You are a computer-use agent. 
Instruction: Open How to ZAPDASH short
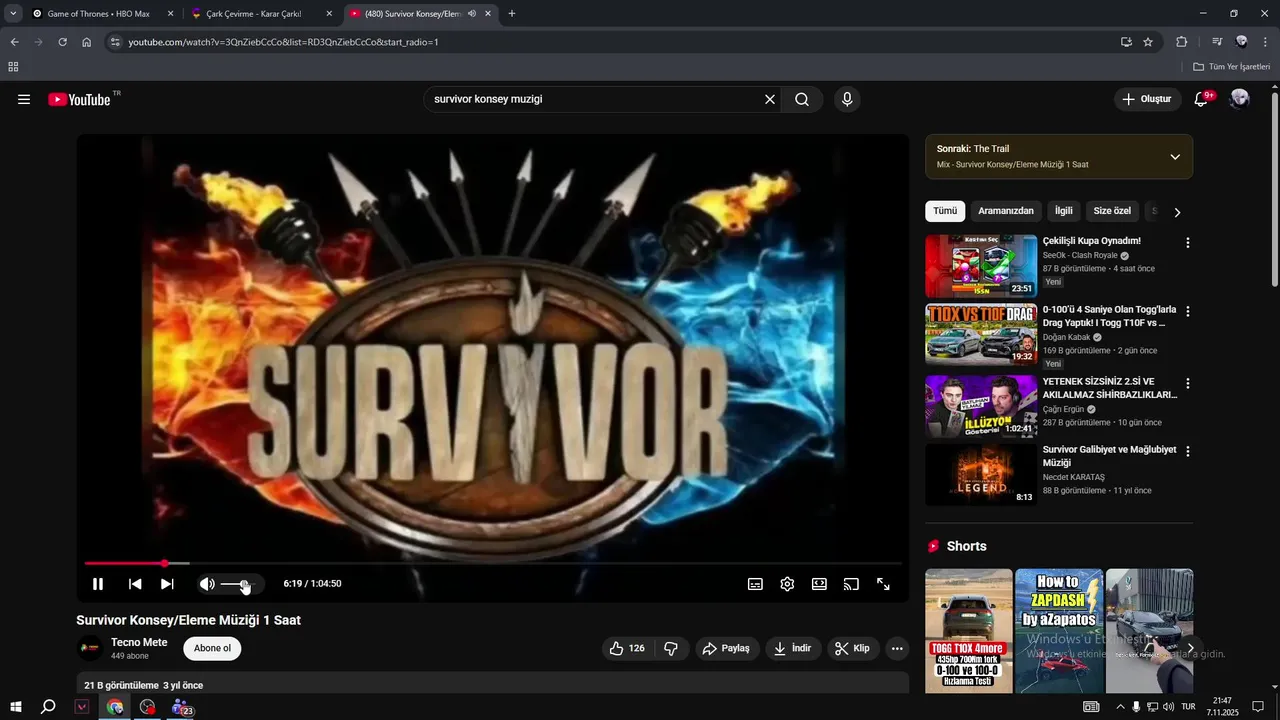(x=1059, y=630)
